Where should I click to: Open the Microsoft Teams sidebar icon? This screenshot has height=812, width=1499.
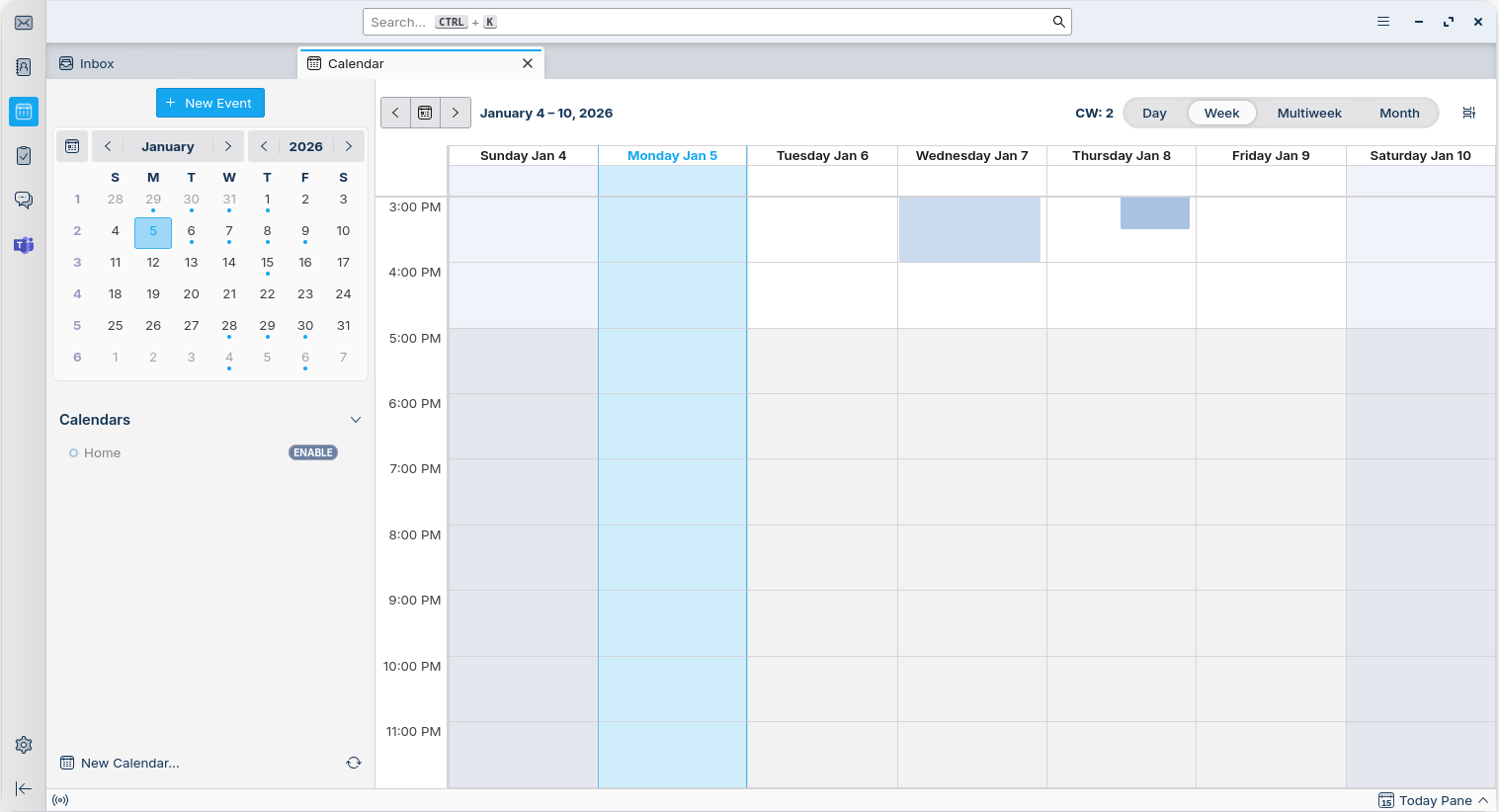24,244
